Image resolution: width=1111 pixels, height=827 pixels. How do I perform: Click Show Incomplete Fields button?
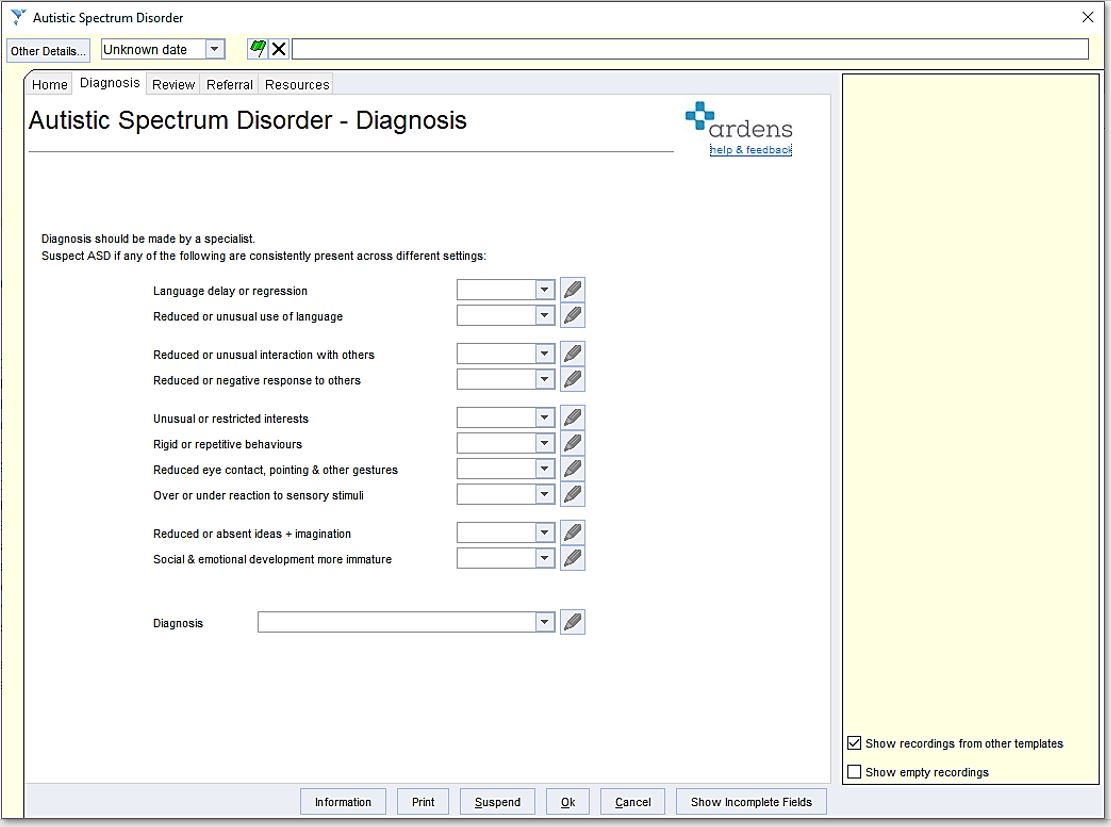(751, 801)
